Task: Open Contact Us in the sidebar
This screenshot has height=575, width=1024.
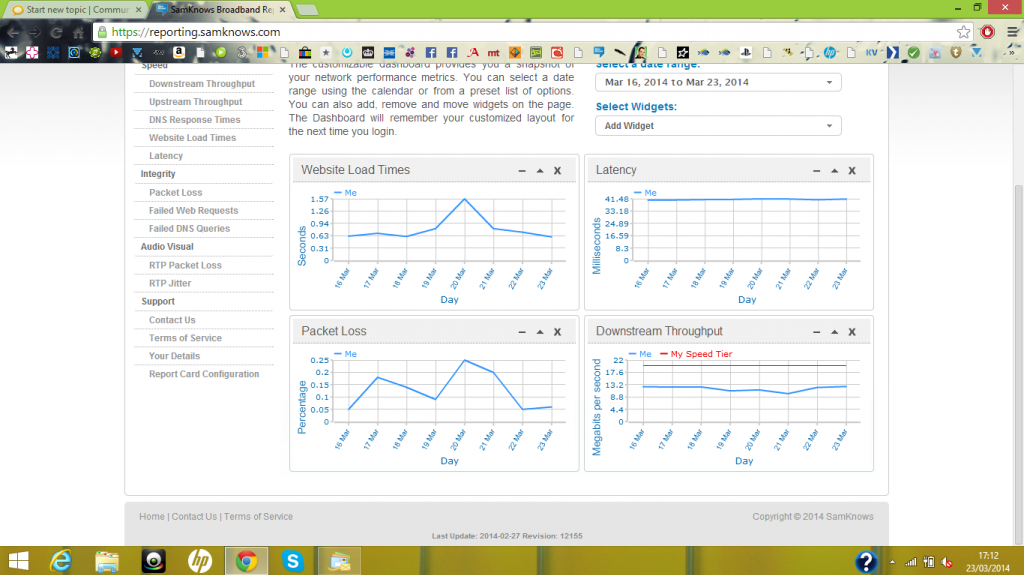Action: (x=172, y=320)
